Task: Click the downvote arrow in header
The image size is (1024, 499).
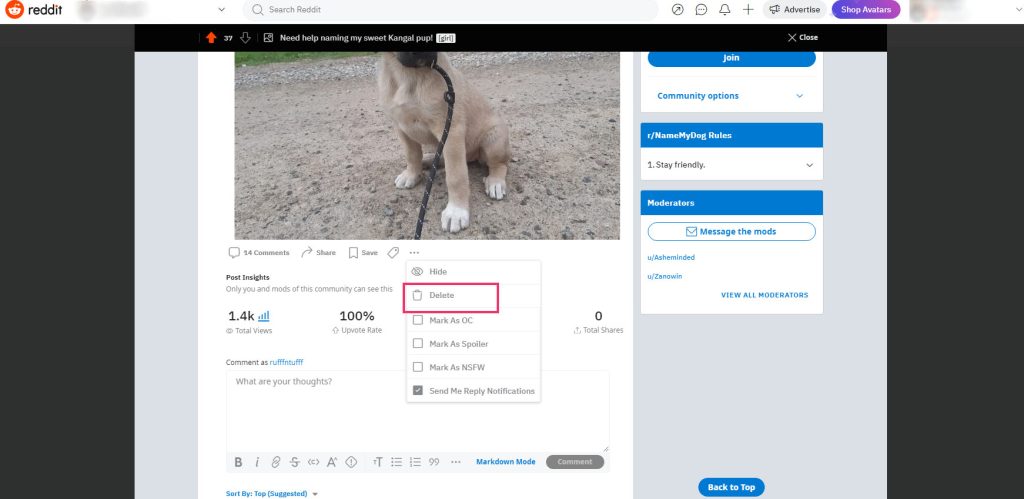Action: click(x=245, y=38)
